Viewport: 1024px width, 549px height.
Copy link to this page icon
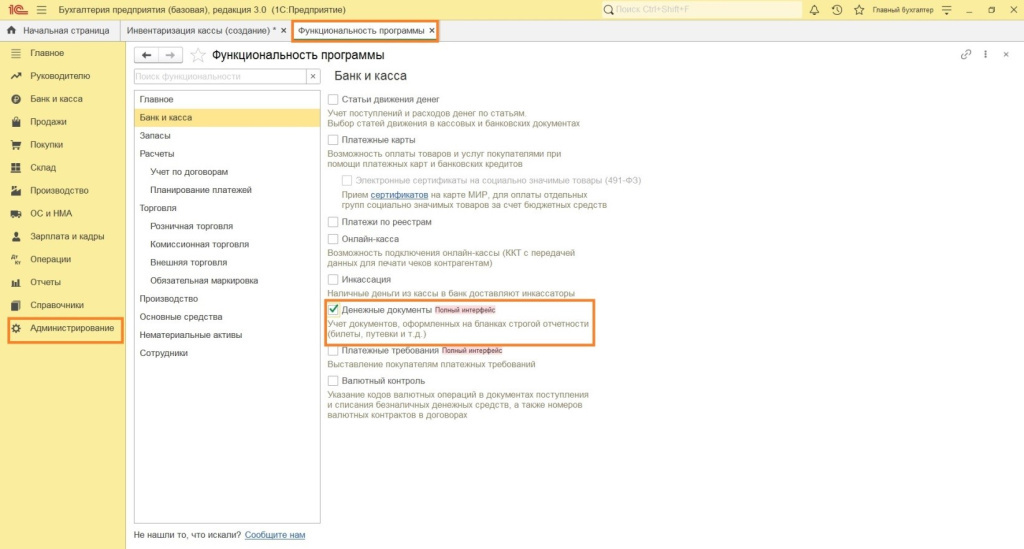tap(966, 55)
